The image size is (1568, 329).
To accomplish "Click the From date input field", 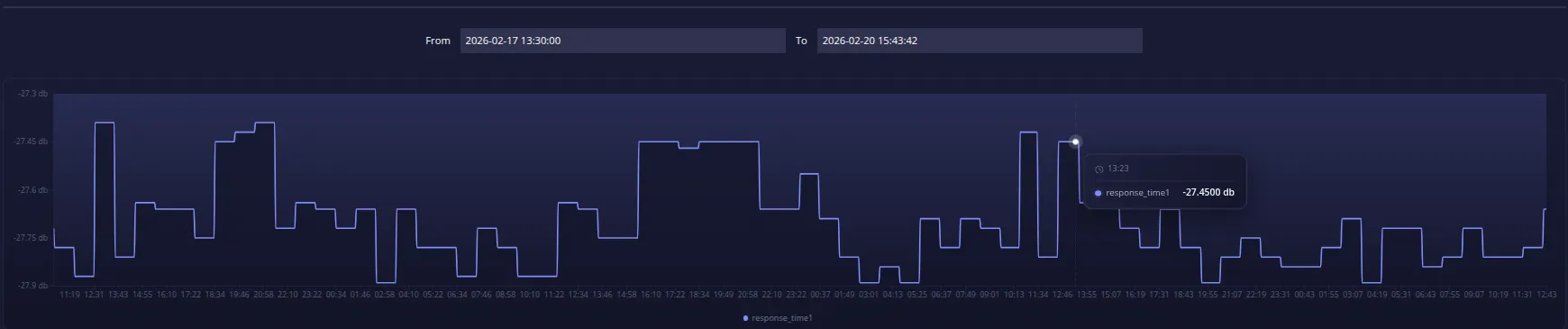I will [623, 41].
